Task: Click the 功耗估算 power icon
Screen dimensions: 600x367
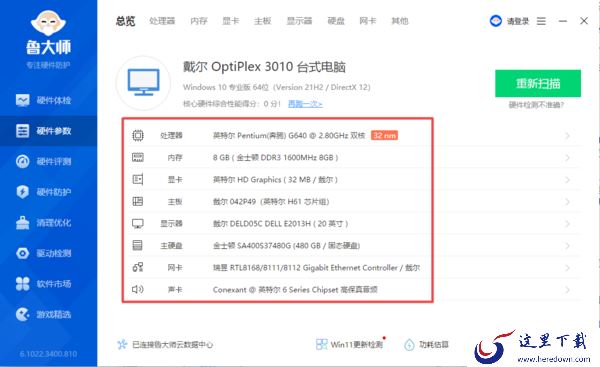Action: (409, 344)
